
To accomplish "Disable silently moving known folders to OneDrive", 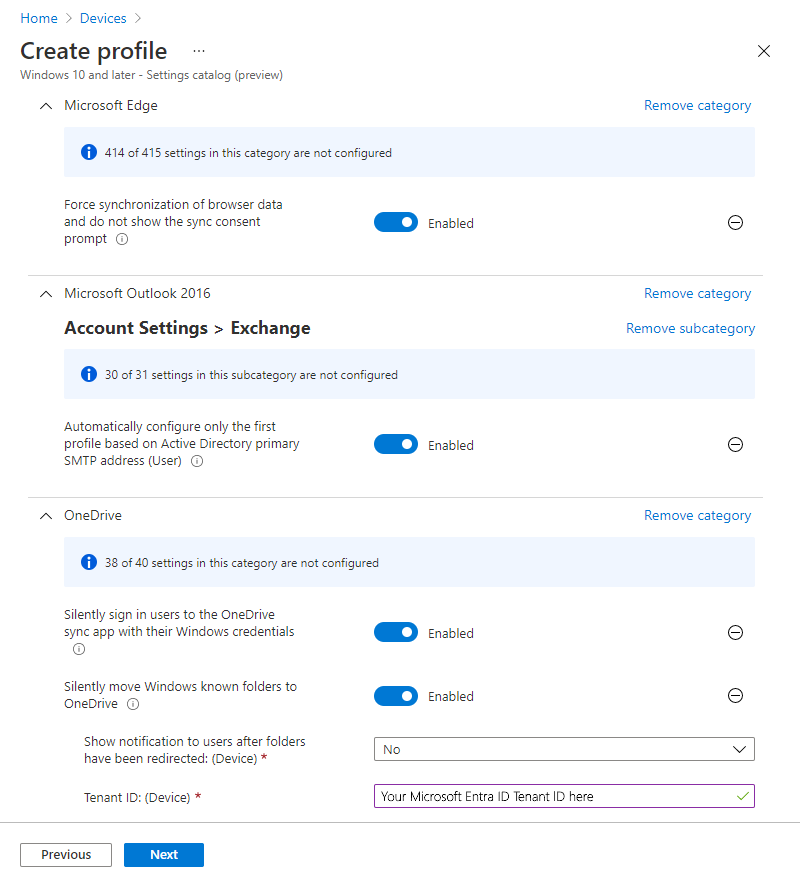I will pos(396,695).
